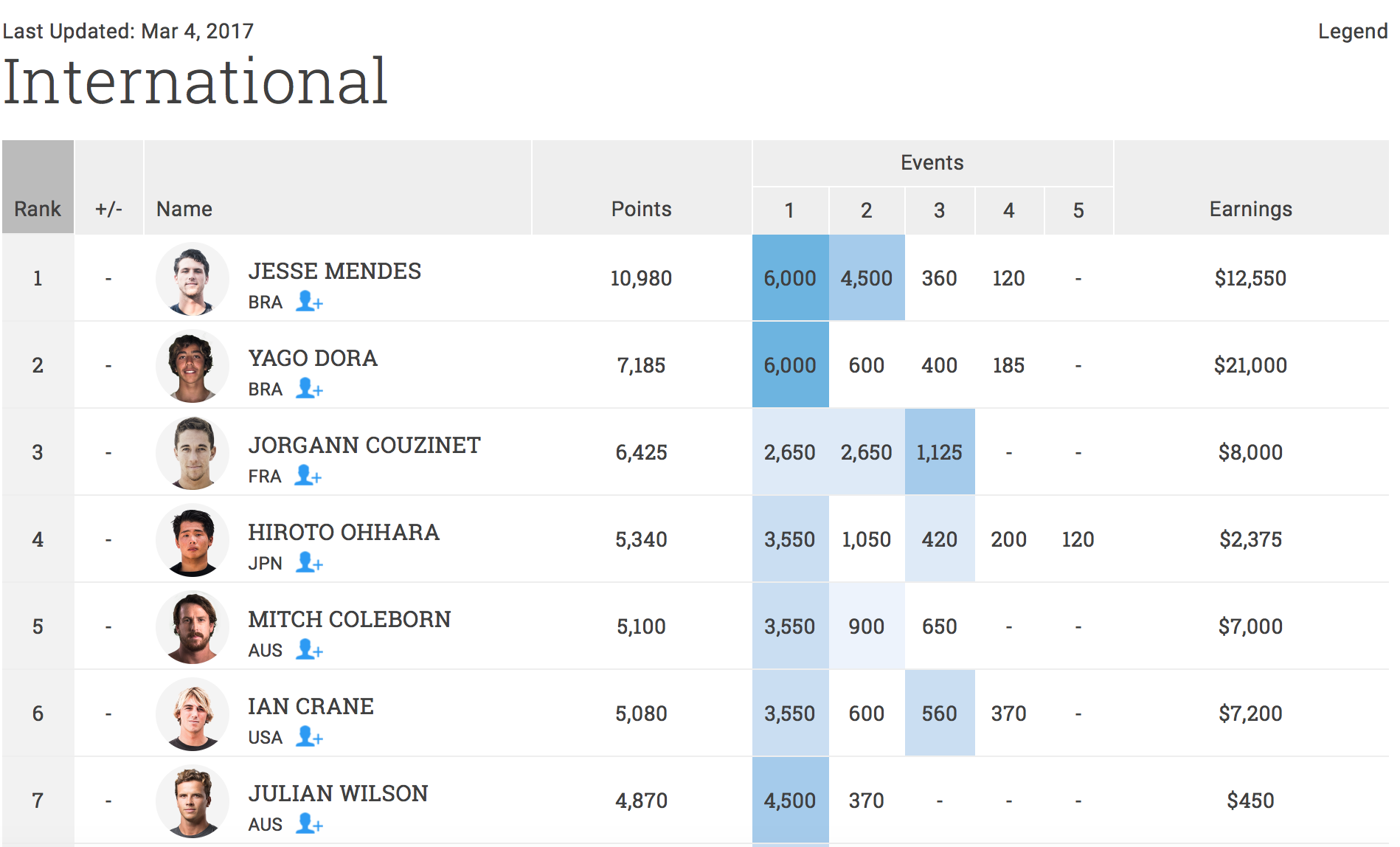Click the follow icon for Ian Crane

click(309, 737)
